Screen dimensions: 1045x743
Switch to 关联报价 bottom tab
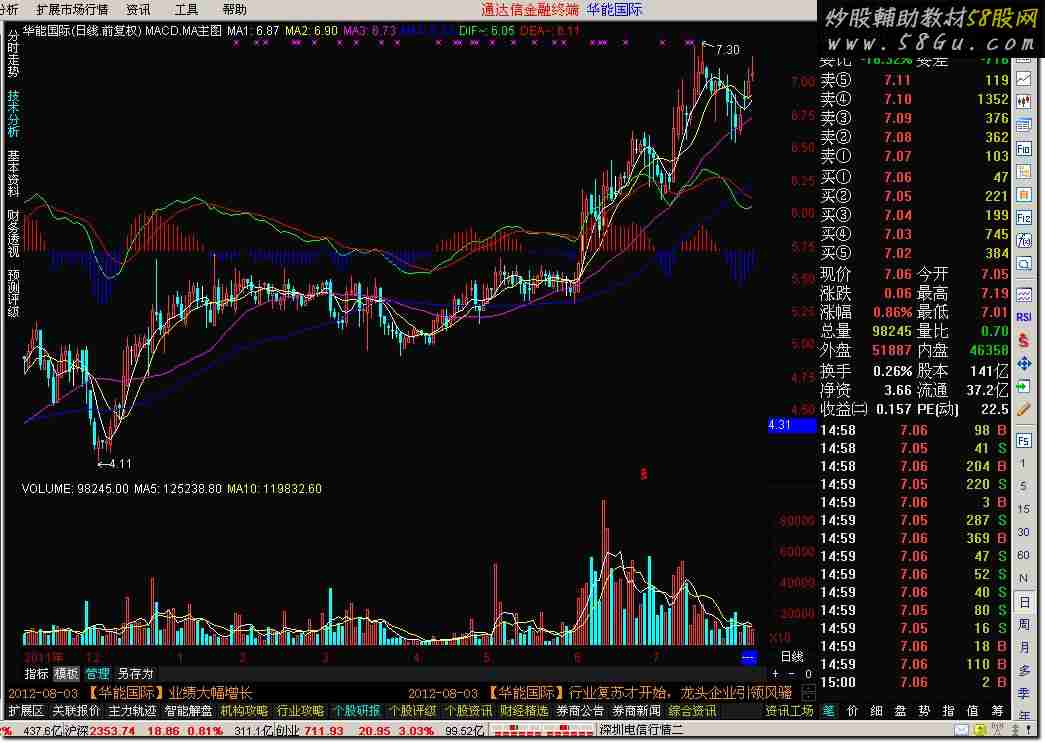click(x=76, y=712)
